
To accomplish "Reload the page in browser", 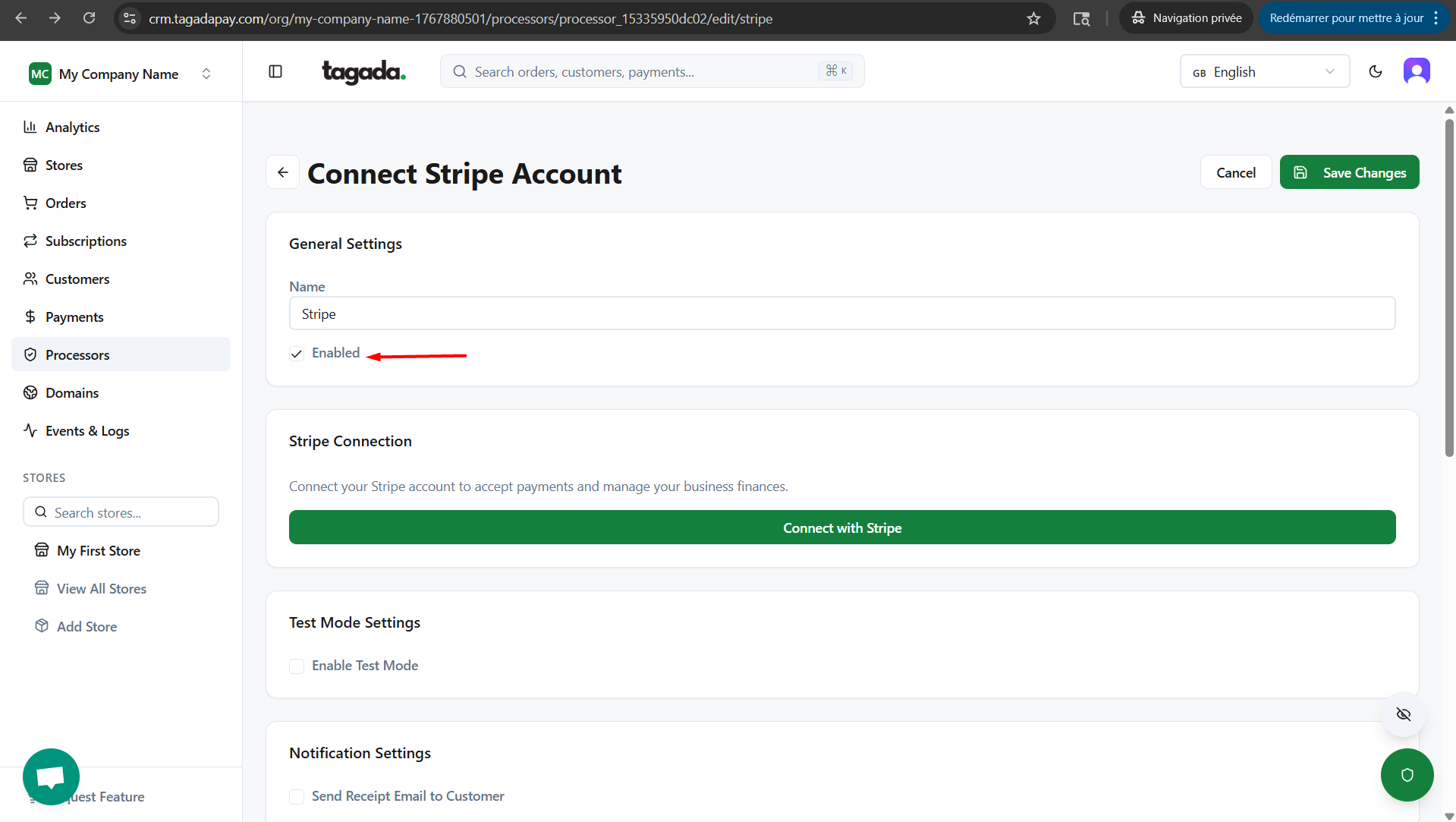I will [89, 18].
